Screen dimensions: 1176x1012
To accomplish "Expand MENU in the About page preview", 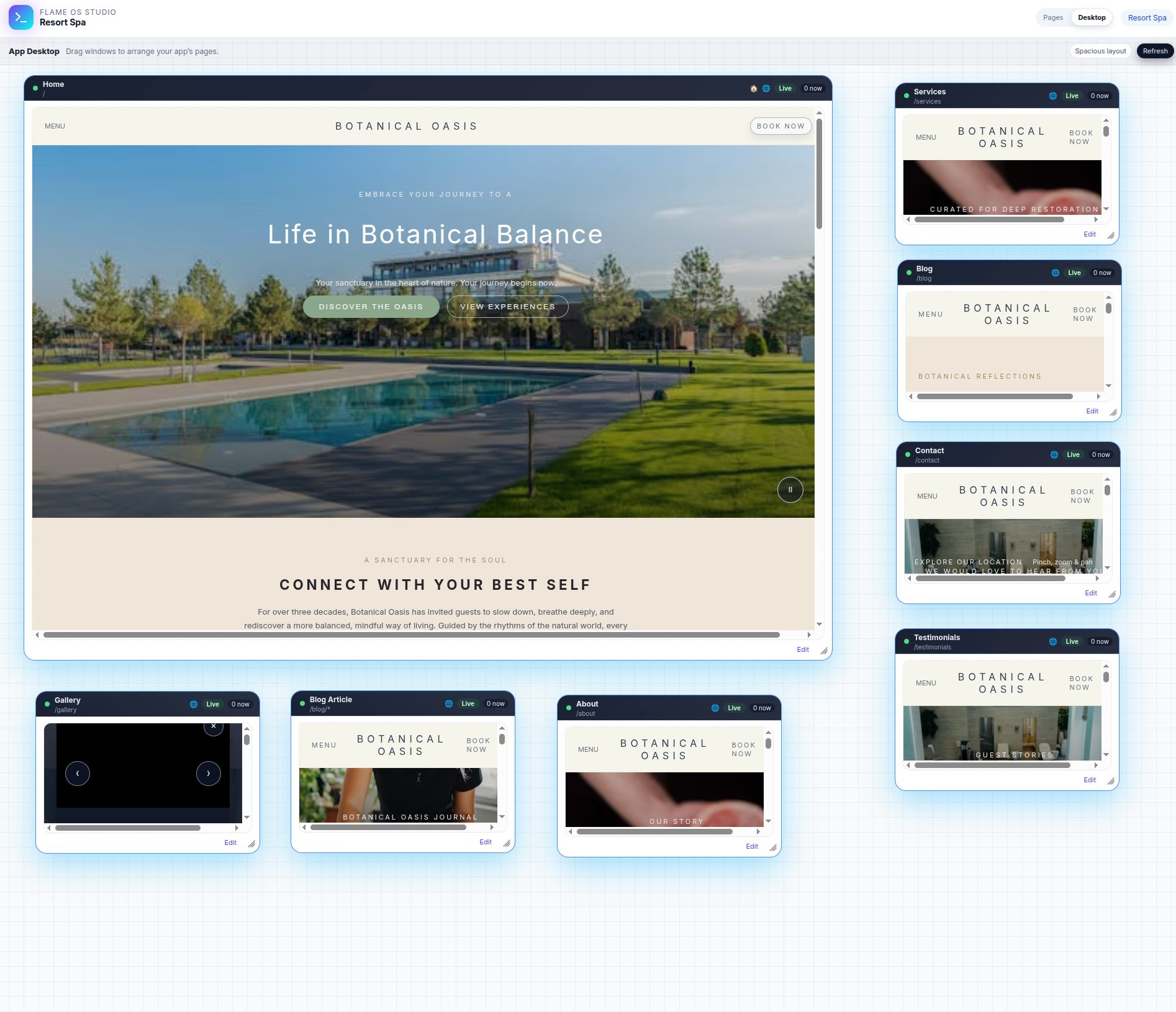I will [587, 750].
